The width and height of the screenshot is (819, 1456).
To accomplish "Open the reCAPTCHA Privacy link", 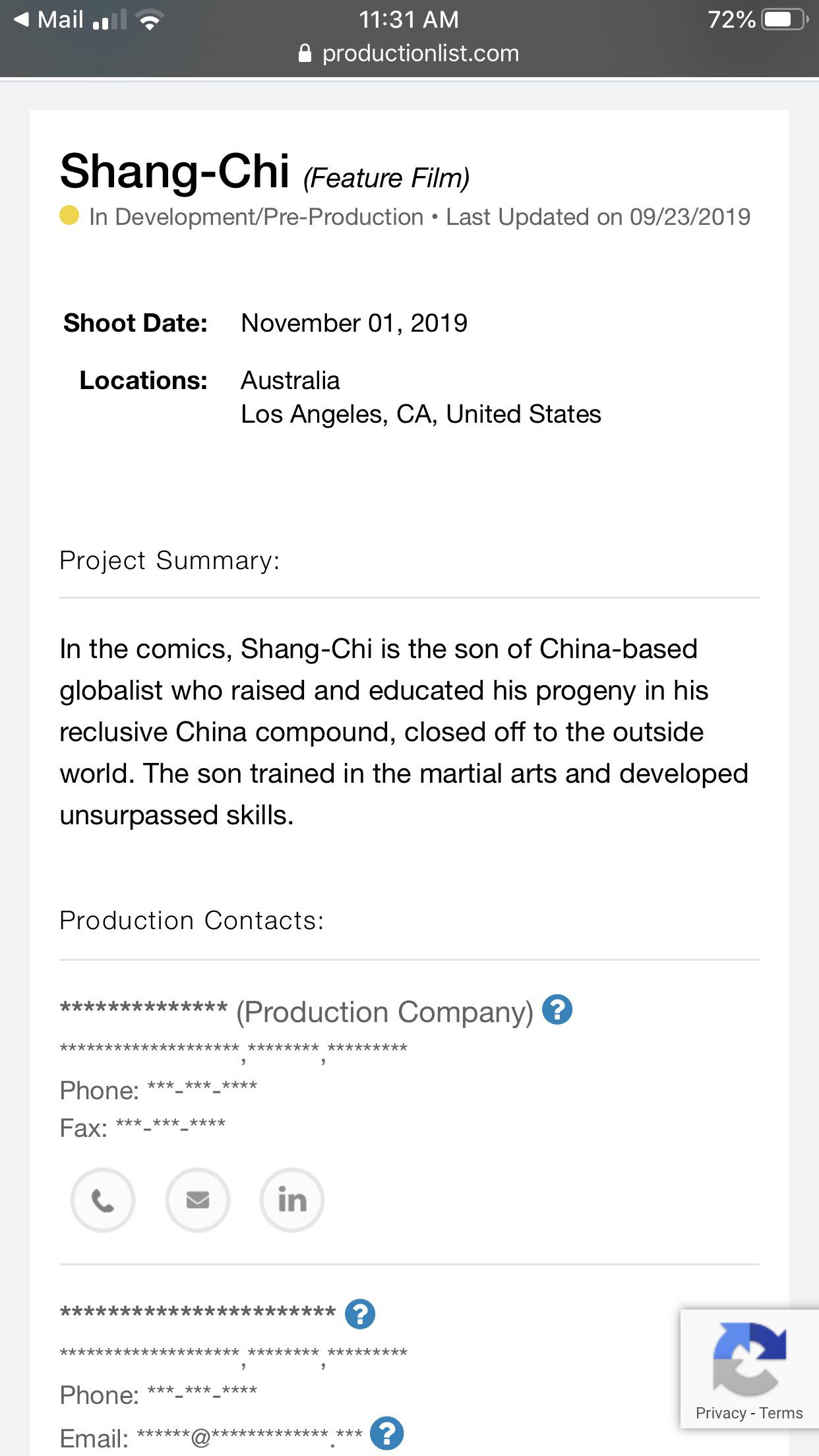I will 721,1412.
